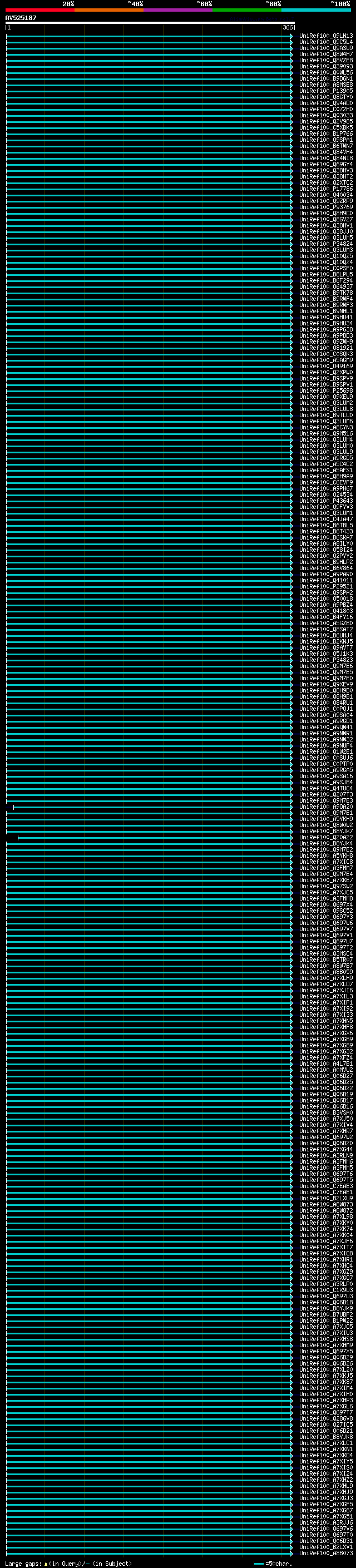Open hit UniRef100_B9DGN1
The width and height of the screenshot is (356, 1568).
pyautogui.click(x=325, y=78)
